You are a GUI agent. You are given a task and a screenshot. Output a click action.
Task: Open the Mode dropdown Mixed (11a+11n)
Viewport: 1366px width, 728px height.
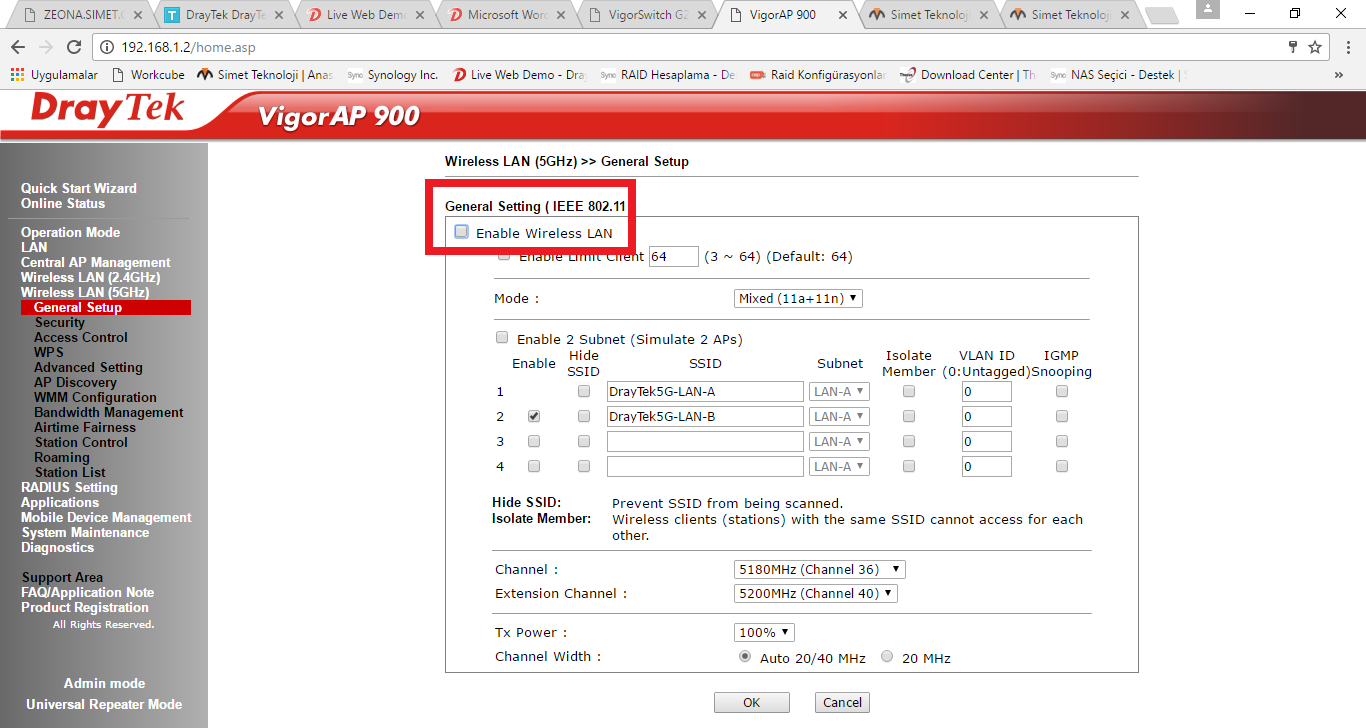click(x=798, y=298)
